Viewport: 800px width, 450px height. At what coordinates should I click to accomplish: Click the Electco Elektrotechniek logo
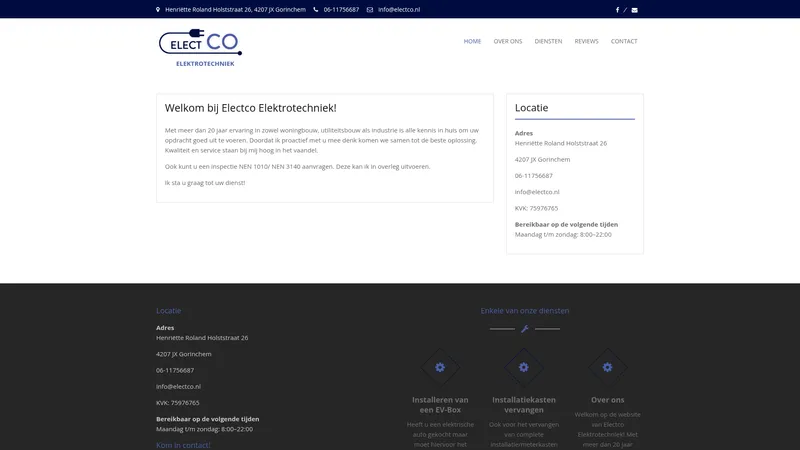click(x=201, y=48)
